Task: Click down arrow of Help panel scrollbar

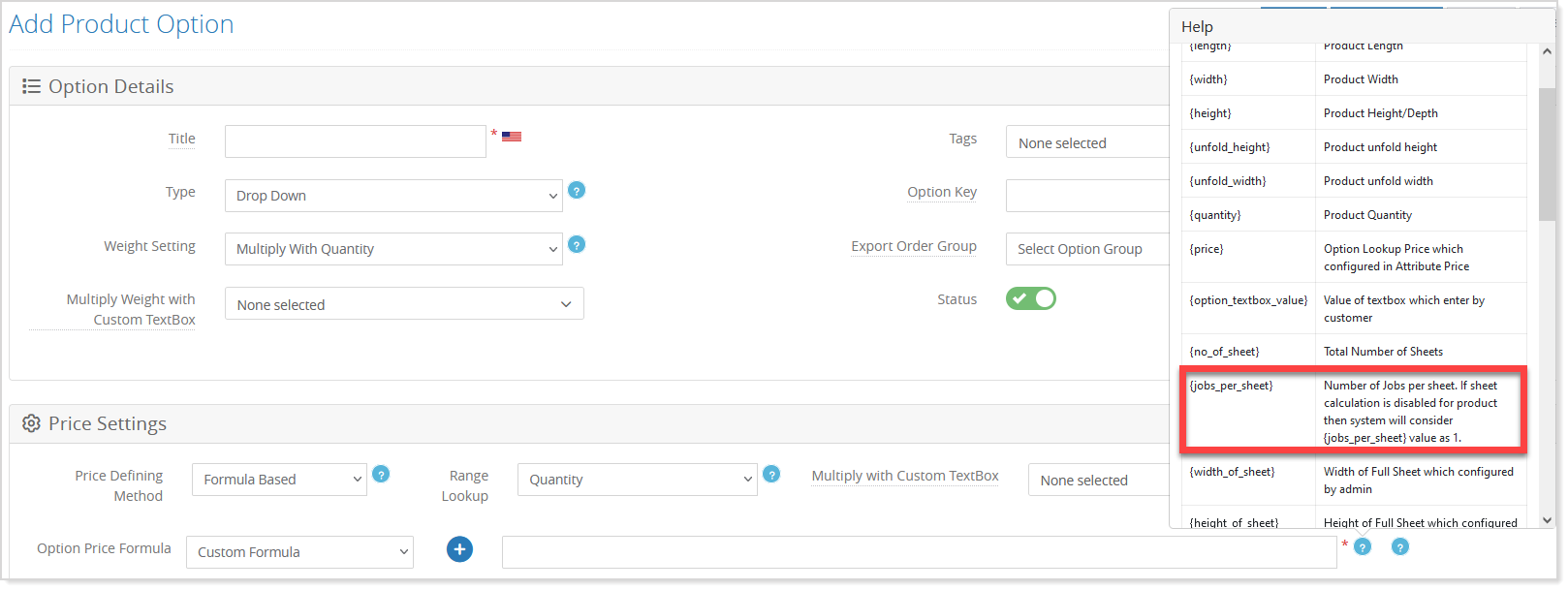Action: click(1547, 520)
